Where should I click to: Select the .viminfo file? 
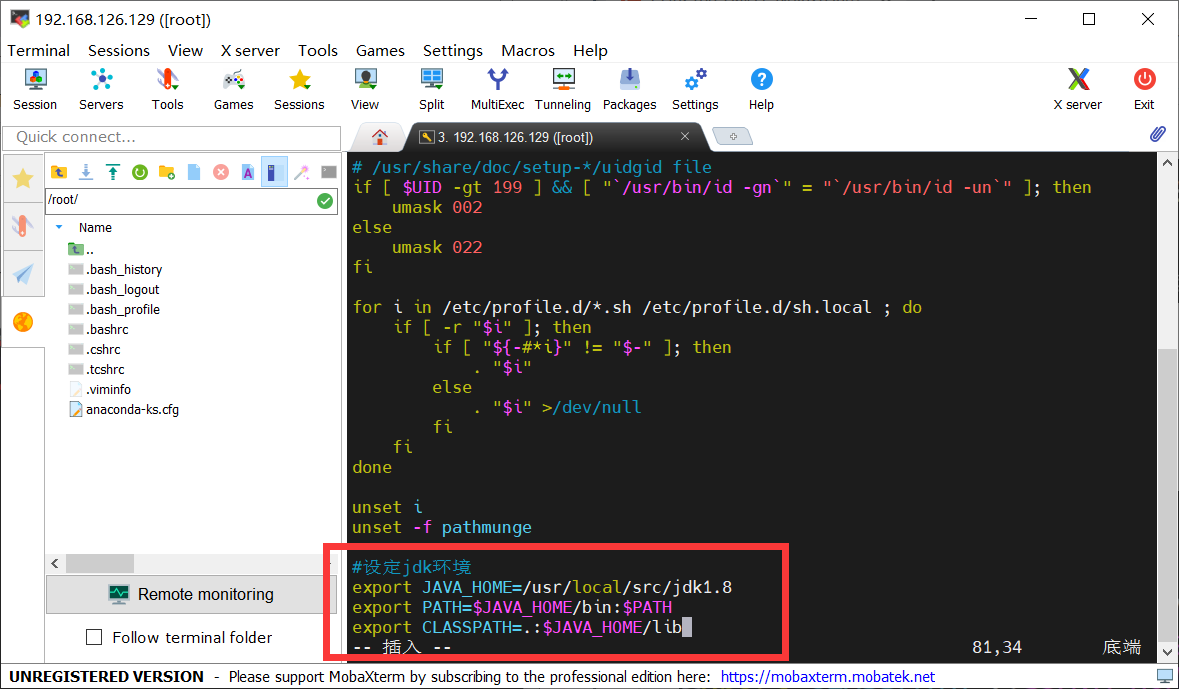[x=99, y=390]
